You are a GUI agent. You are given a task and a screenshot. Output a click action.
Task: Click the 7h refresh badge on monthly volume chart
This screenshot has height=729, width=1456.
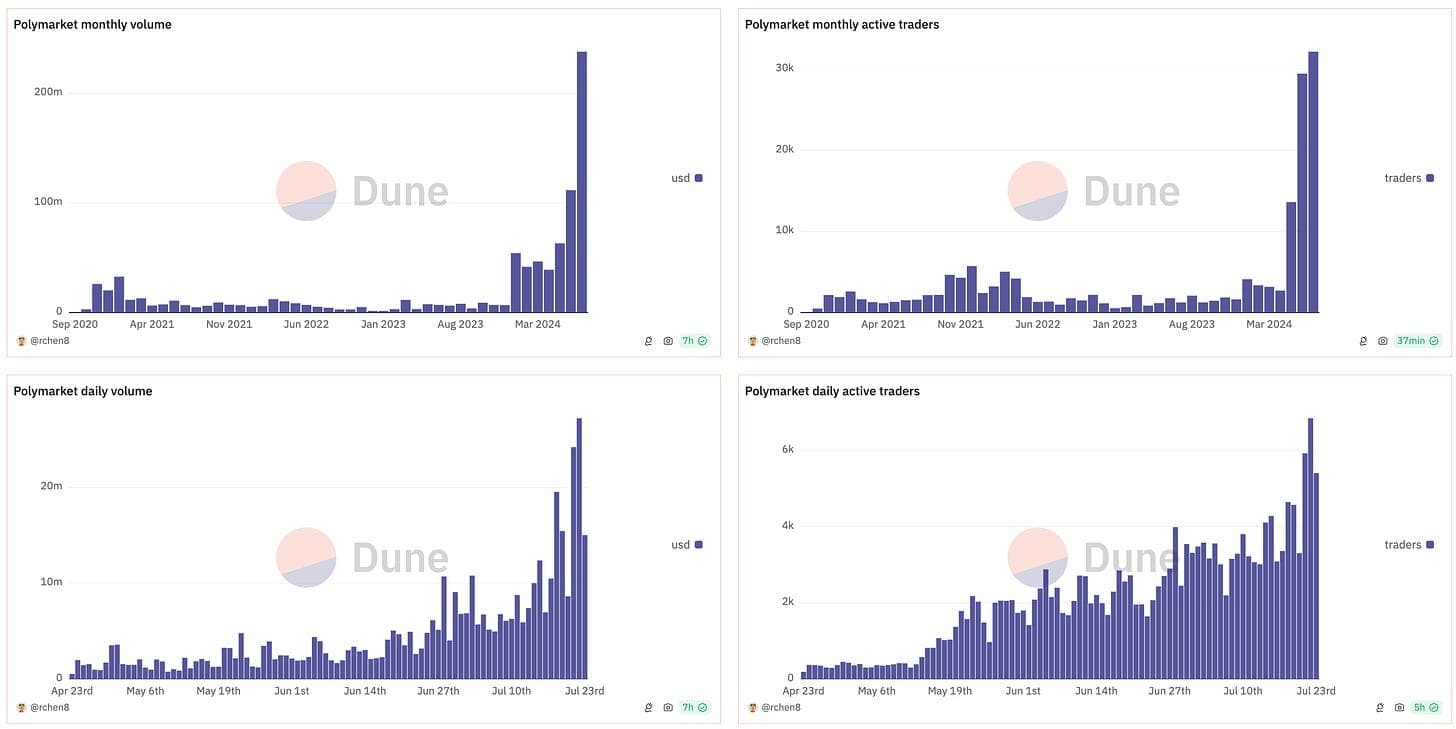695,341
